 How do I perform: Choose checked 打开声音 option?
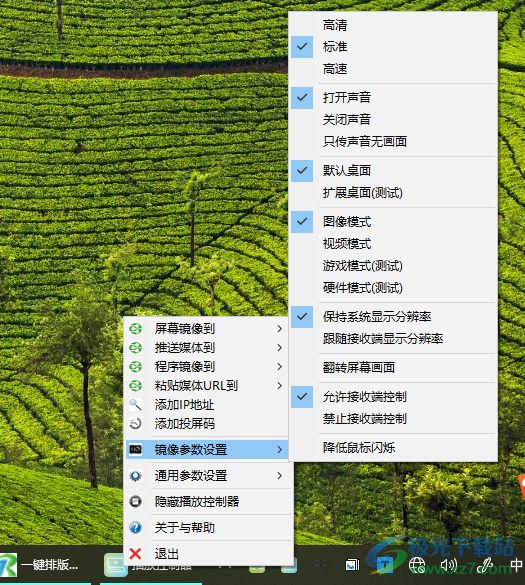click(393, 98)
